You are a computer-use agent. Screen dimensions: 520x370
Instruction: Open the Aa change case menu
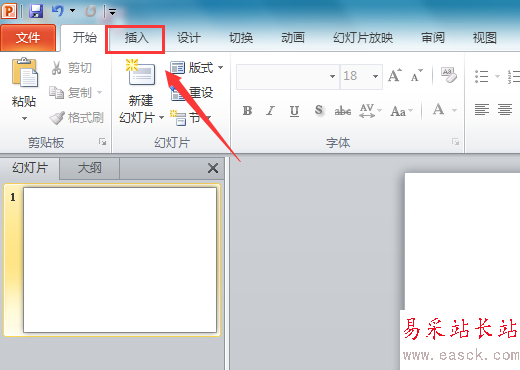401,111
